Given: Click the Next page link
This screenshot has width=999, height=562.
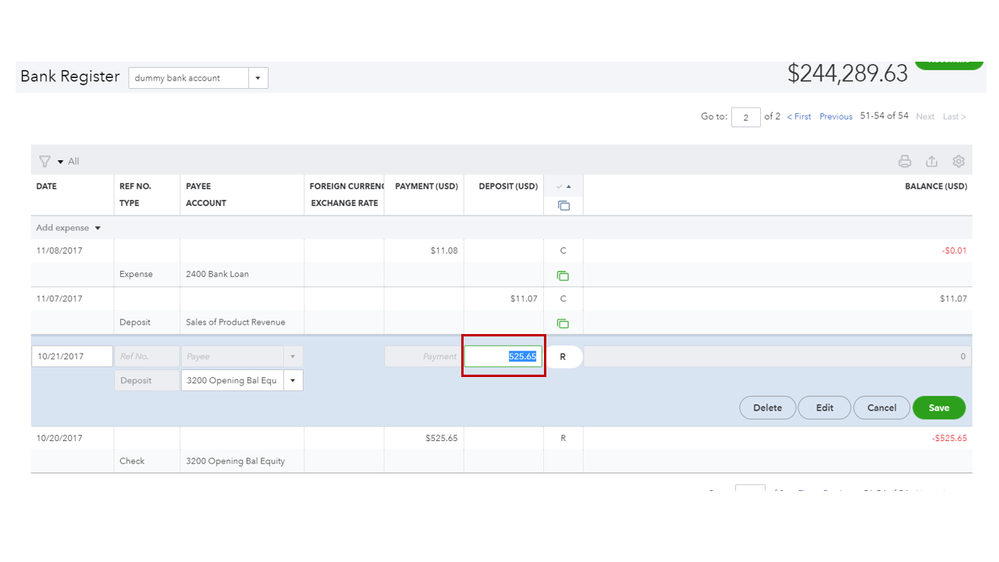Looking at the screenshot, I should pyautogui.click(x=925, y=117).
